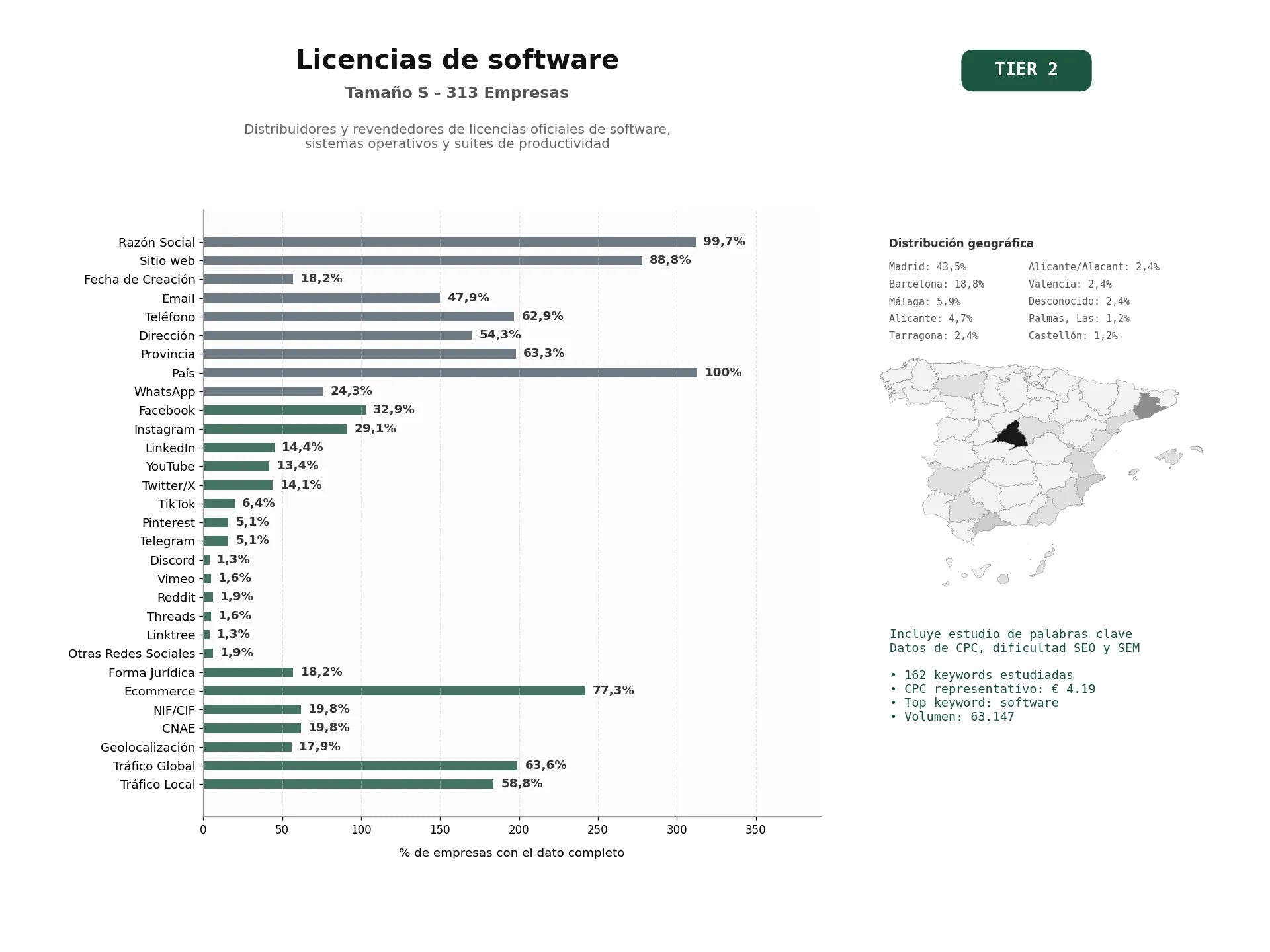Image resolution: width=1270 pixels, height=952 pixels.
Task: Click the dark gray Barcelona region on map
Action: coord(1148,406)
